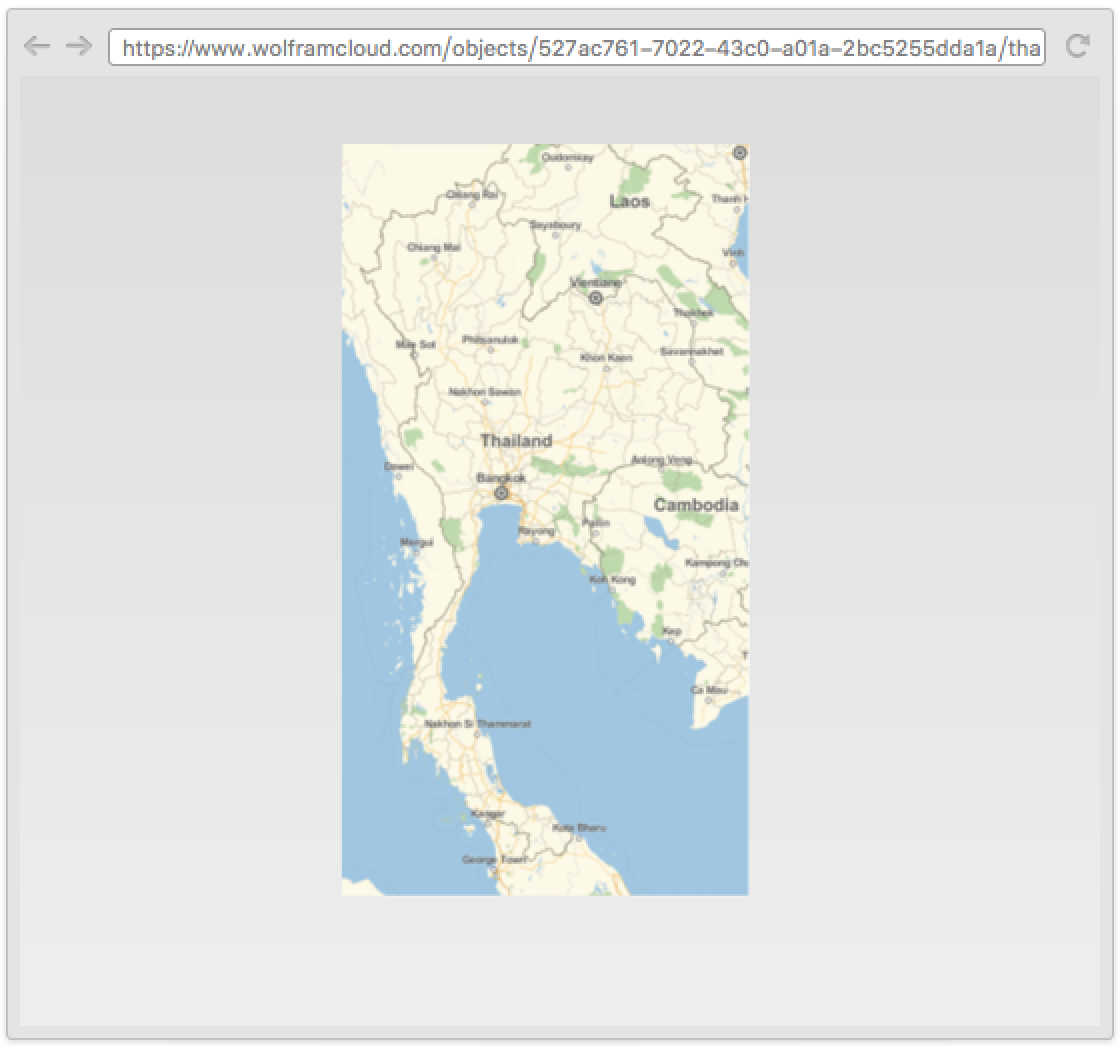Screen dimensions: 1120x1048
Task: Click the capital marker at the map's top-right corner
Action: coord(739,152)
